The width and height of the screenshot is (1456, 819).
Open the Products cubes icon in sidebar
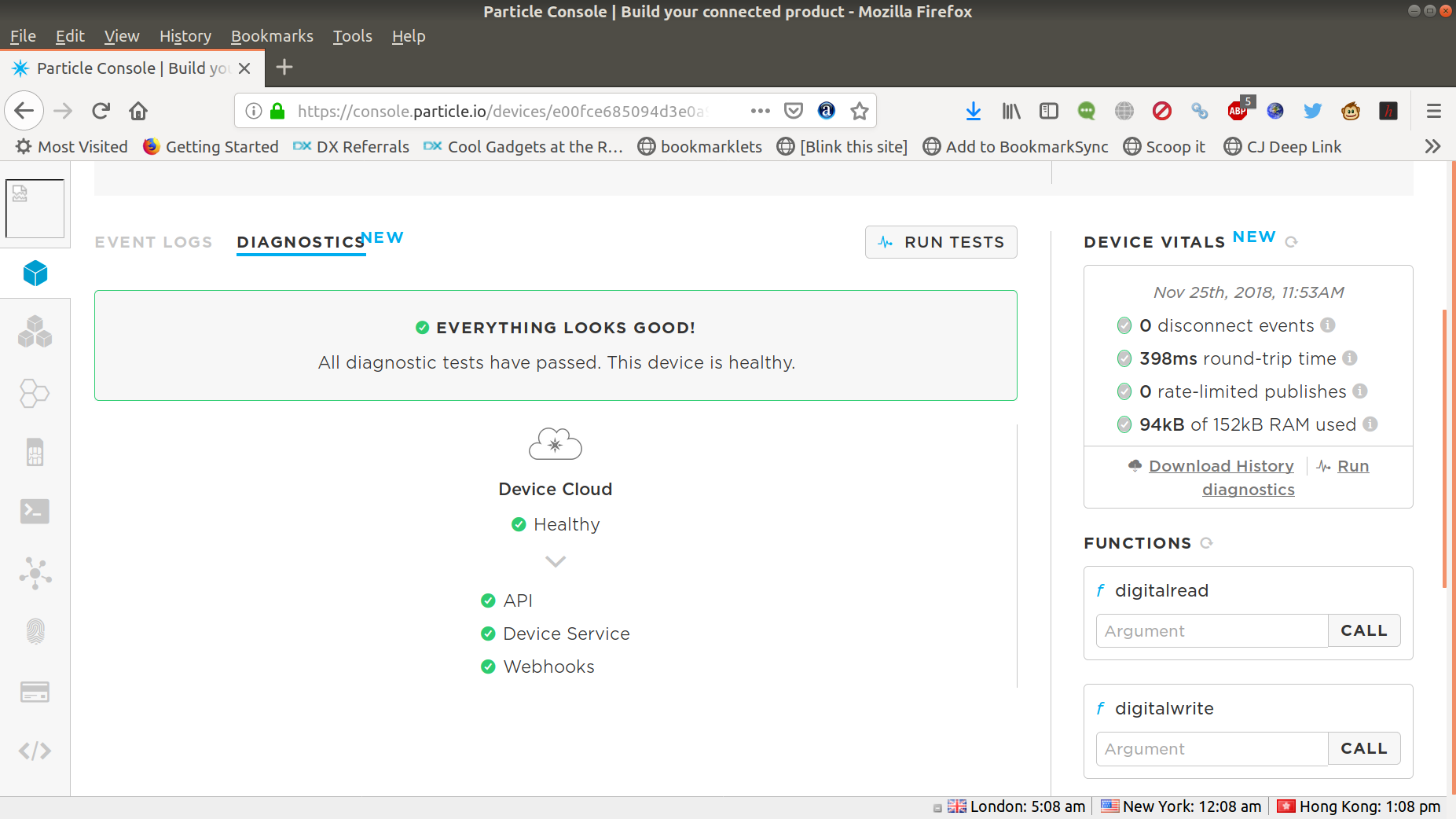coord(35,332)
